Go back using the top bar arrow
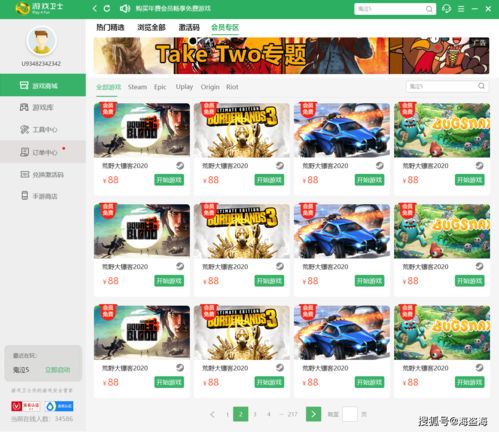 pyautogui.click(x=95, y=8)
